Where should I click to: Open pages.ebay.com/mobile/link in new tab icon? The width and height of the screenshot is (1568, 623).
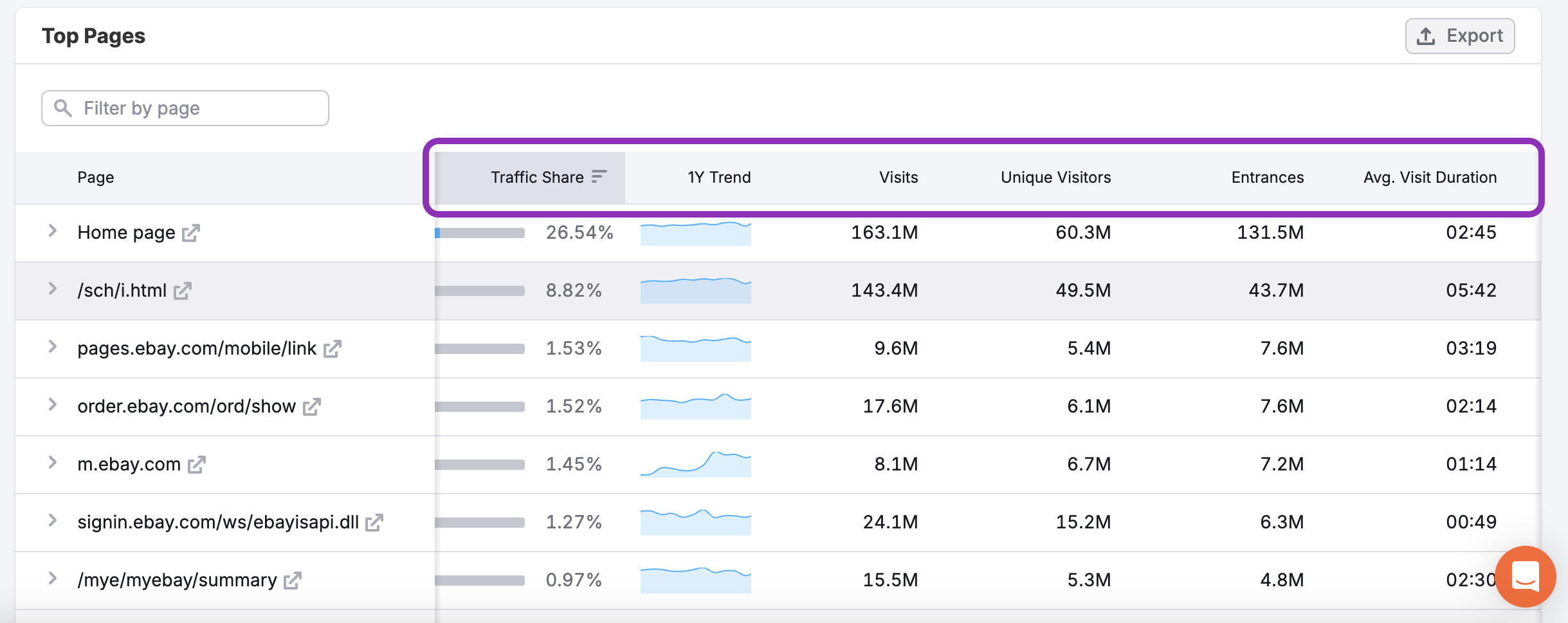click(x=333, y=349)
